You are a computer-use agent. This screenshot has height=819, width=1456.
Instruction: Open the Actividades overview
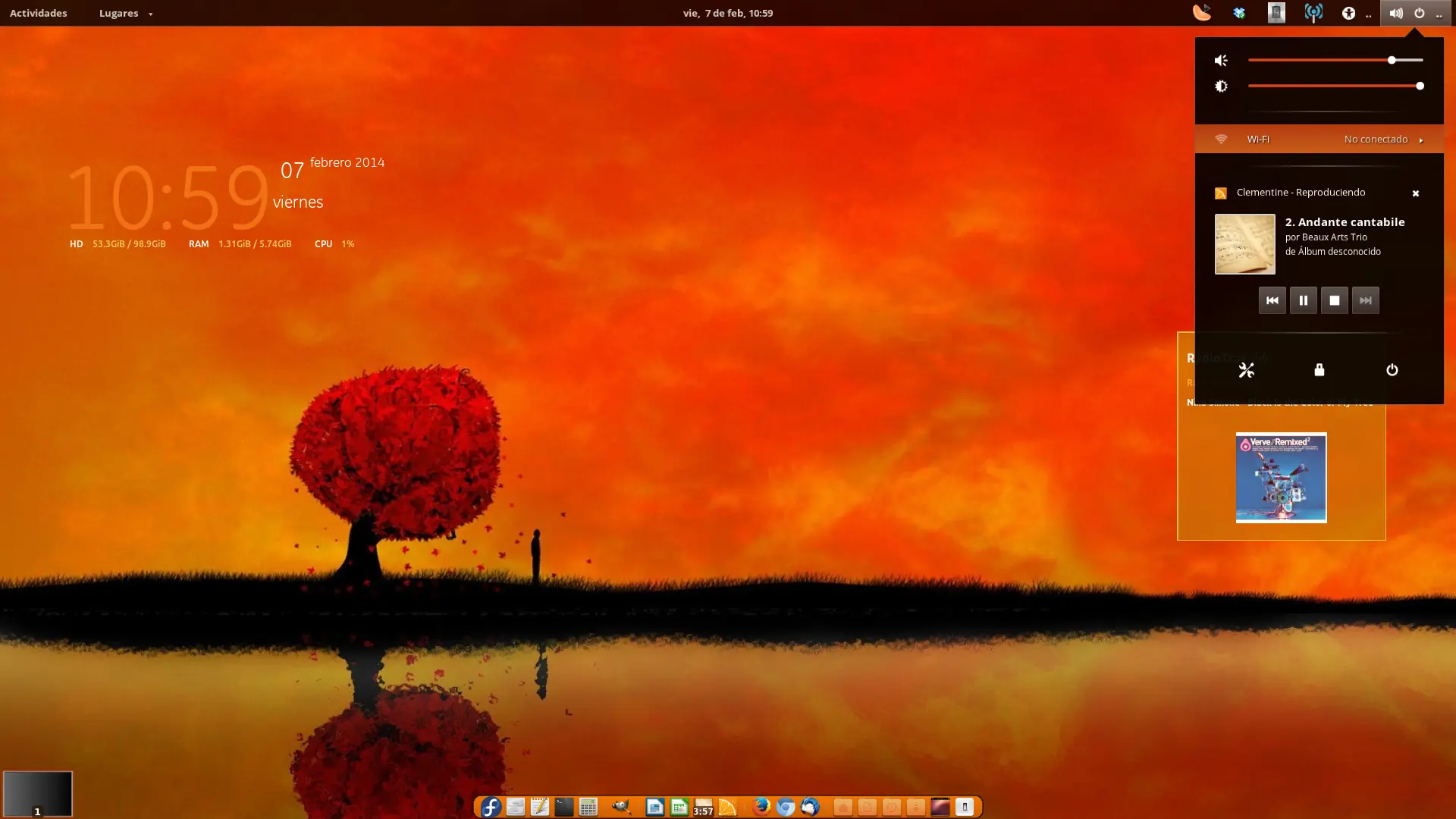[38, 13]
